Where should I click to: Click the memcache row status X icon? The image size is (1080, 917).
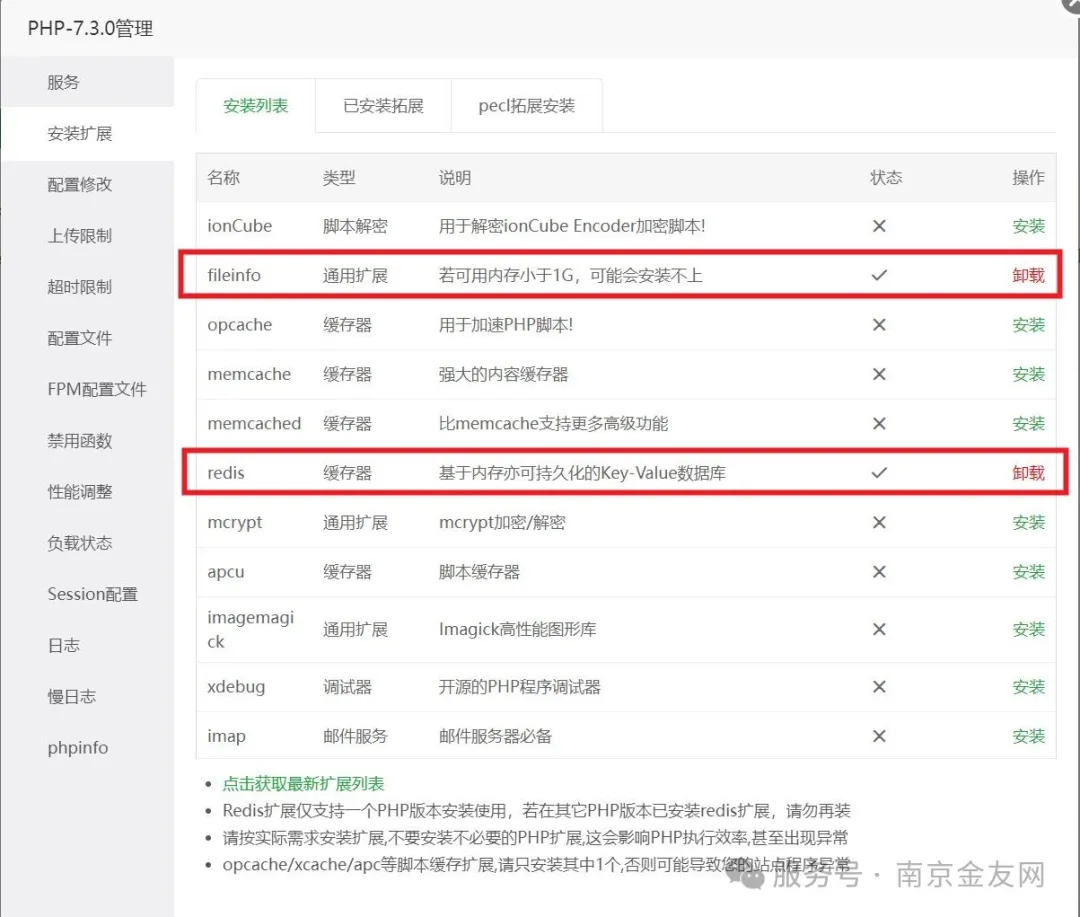[x=879, y=374]
